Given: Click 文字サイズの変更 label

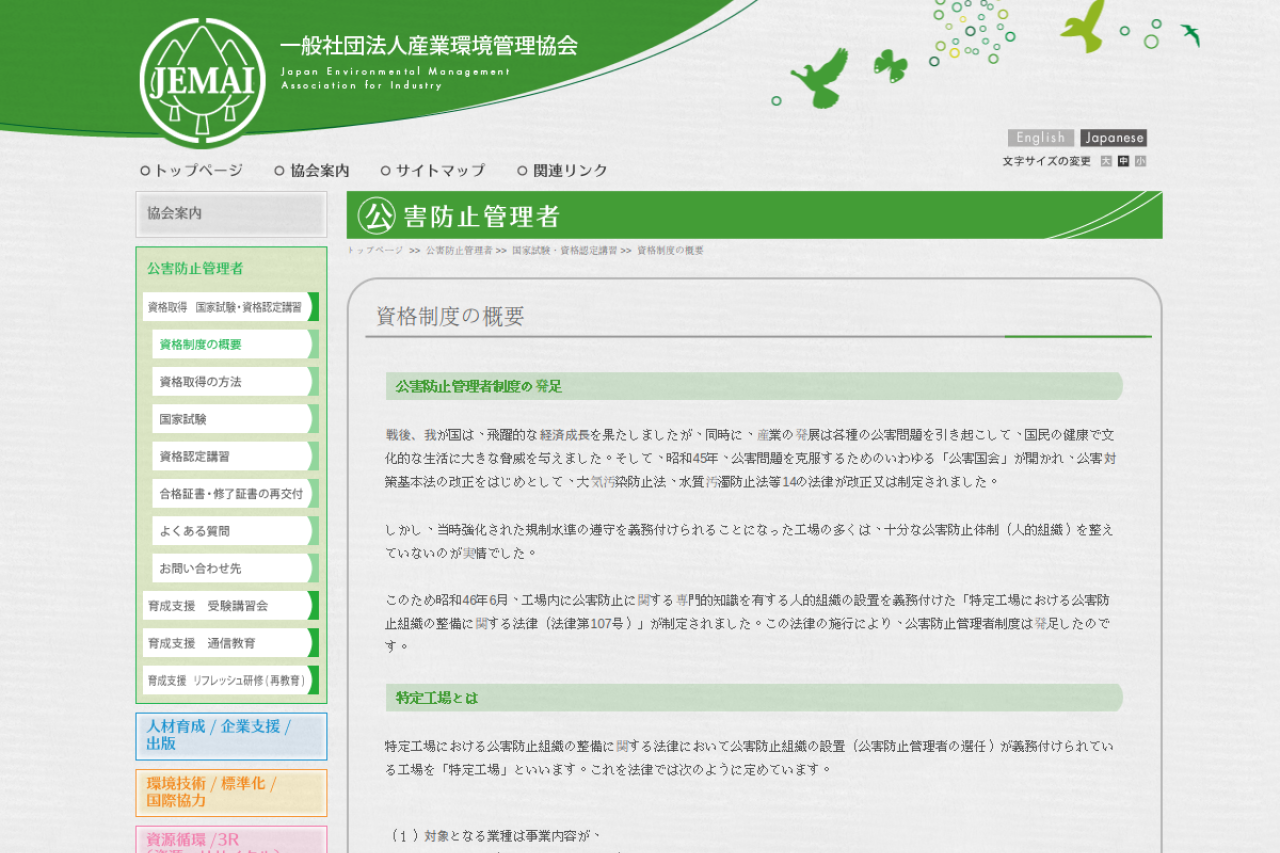Looking at the screenshot, I should (1047, 161).
